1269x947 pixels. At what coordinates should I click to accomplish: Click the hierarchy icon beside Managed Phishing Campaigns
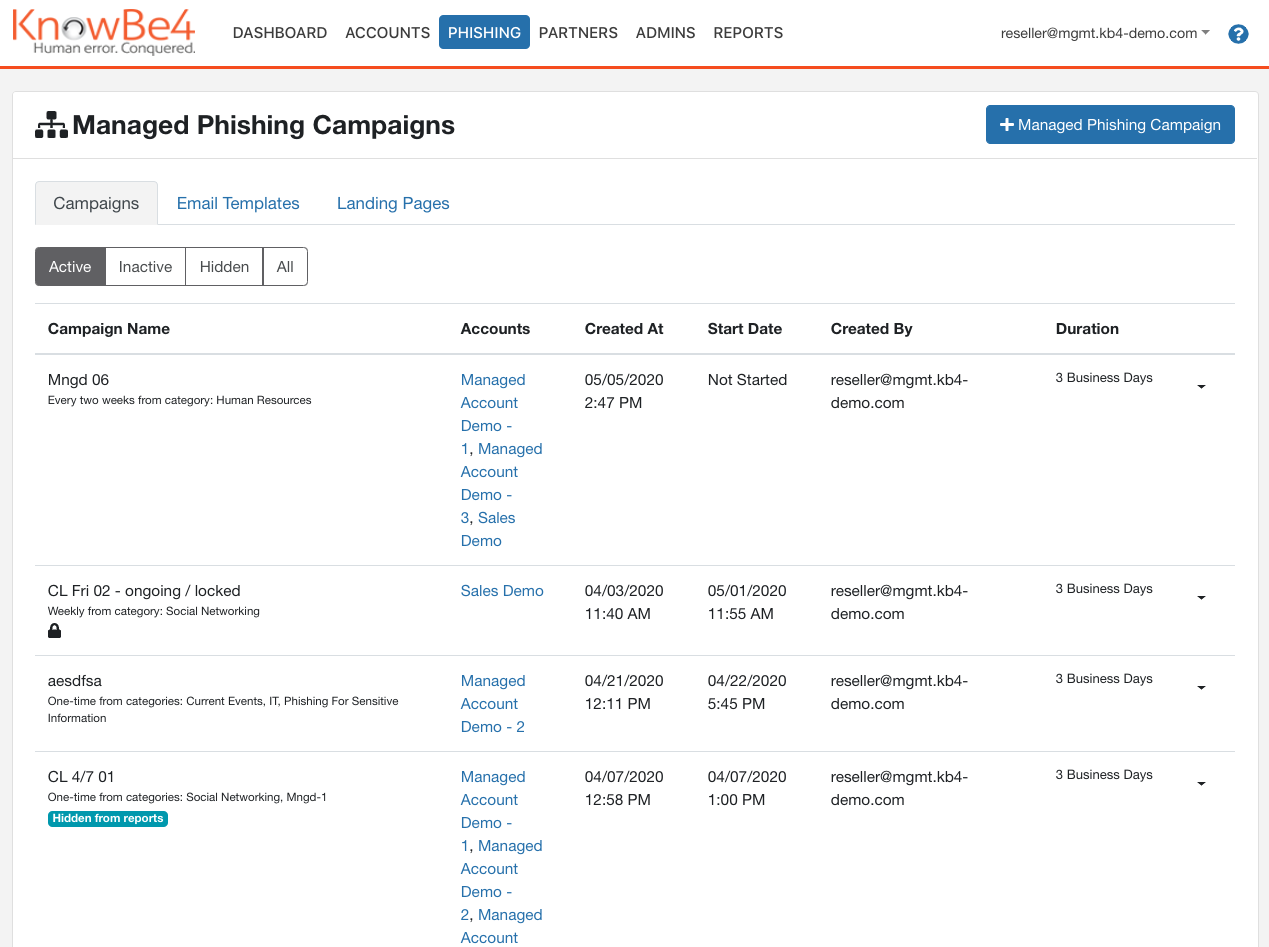(x=51, y=124)
